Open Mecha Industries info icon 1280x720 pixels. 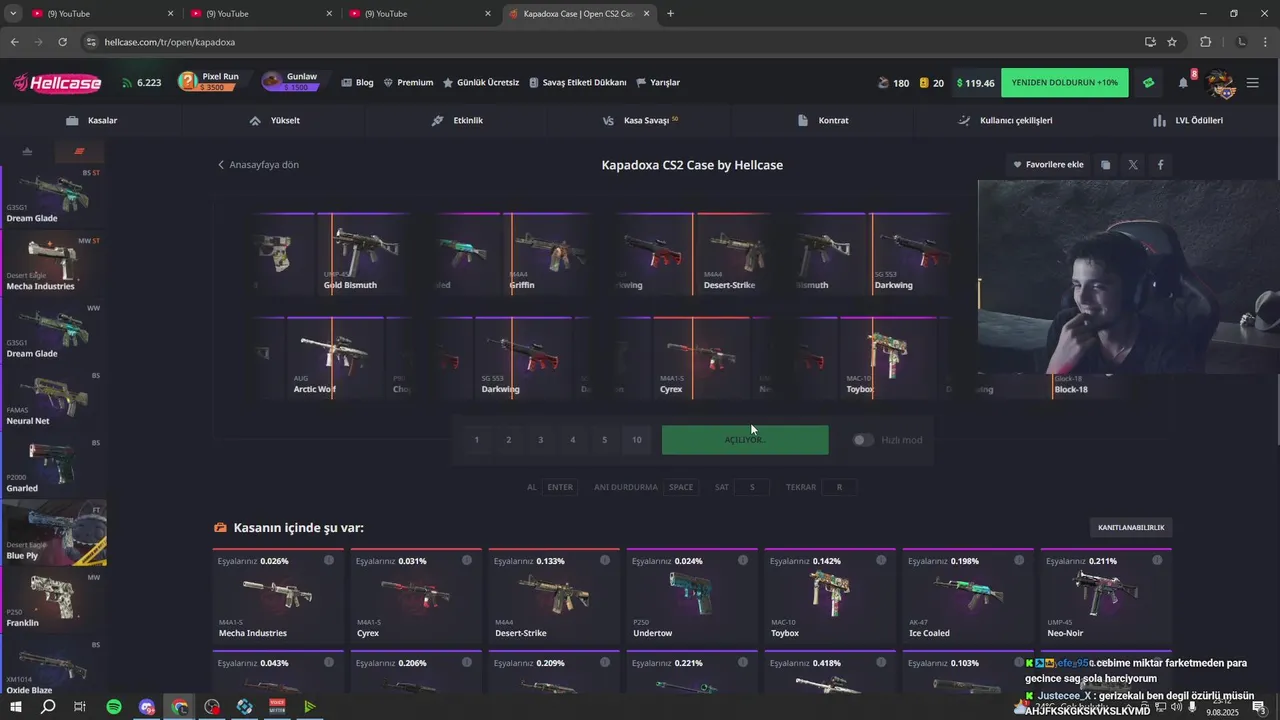[x=329, y=561]
